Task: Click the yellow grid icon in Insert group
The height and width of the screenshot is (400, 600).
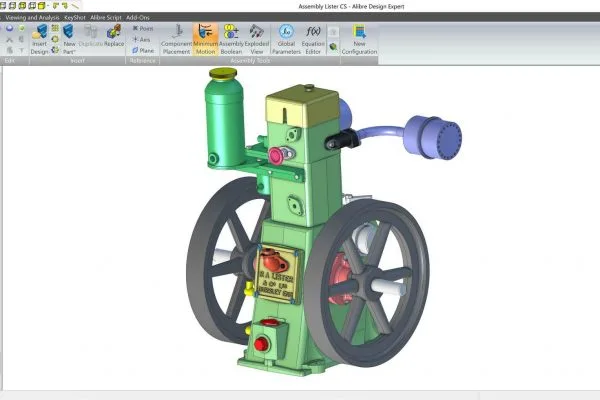Action: pyautogui.click(x=55, y=28)
